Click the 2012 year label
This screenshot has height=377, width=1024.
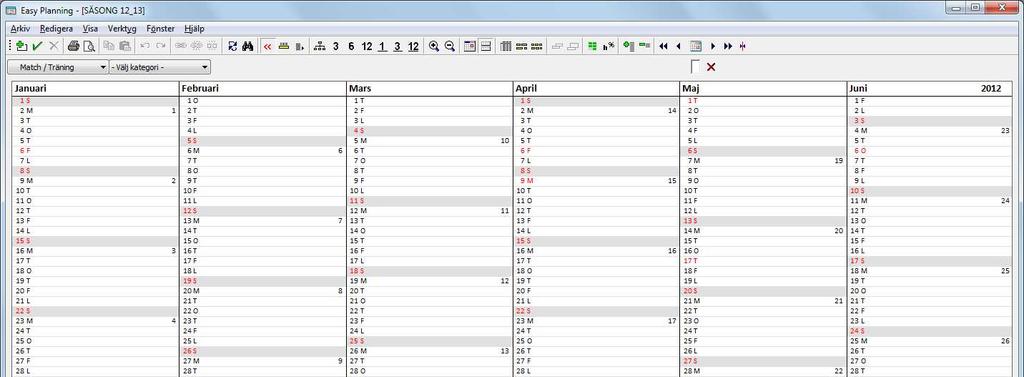[991, 88]
